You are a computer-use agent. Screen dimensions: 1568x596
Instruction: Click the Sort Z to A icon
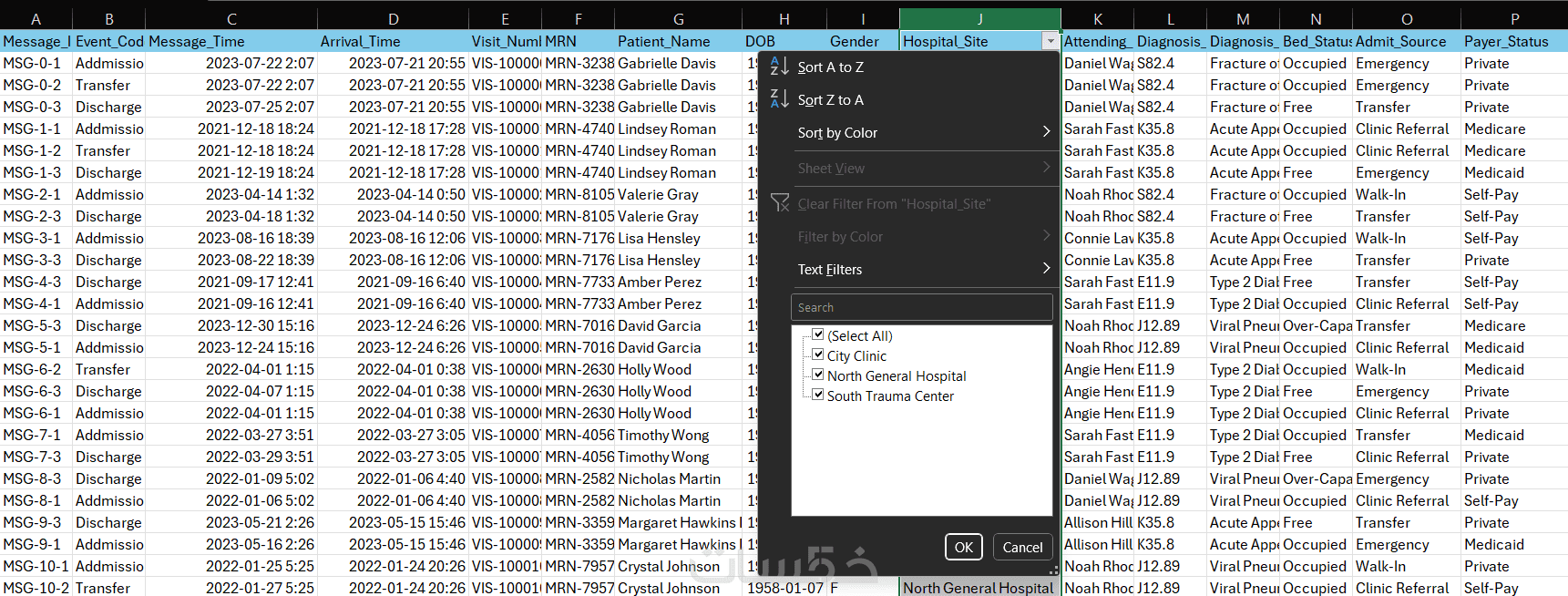tap(780, 99)
